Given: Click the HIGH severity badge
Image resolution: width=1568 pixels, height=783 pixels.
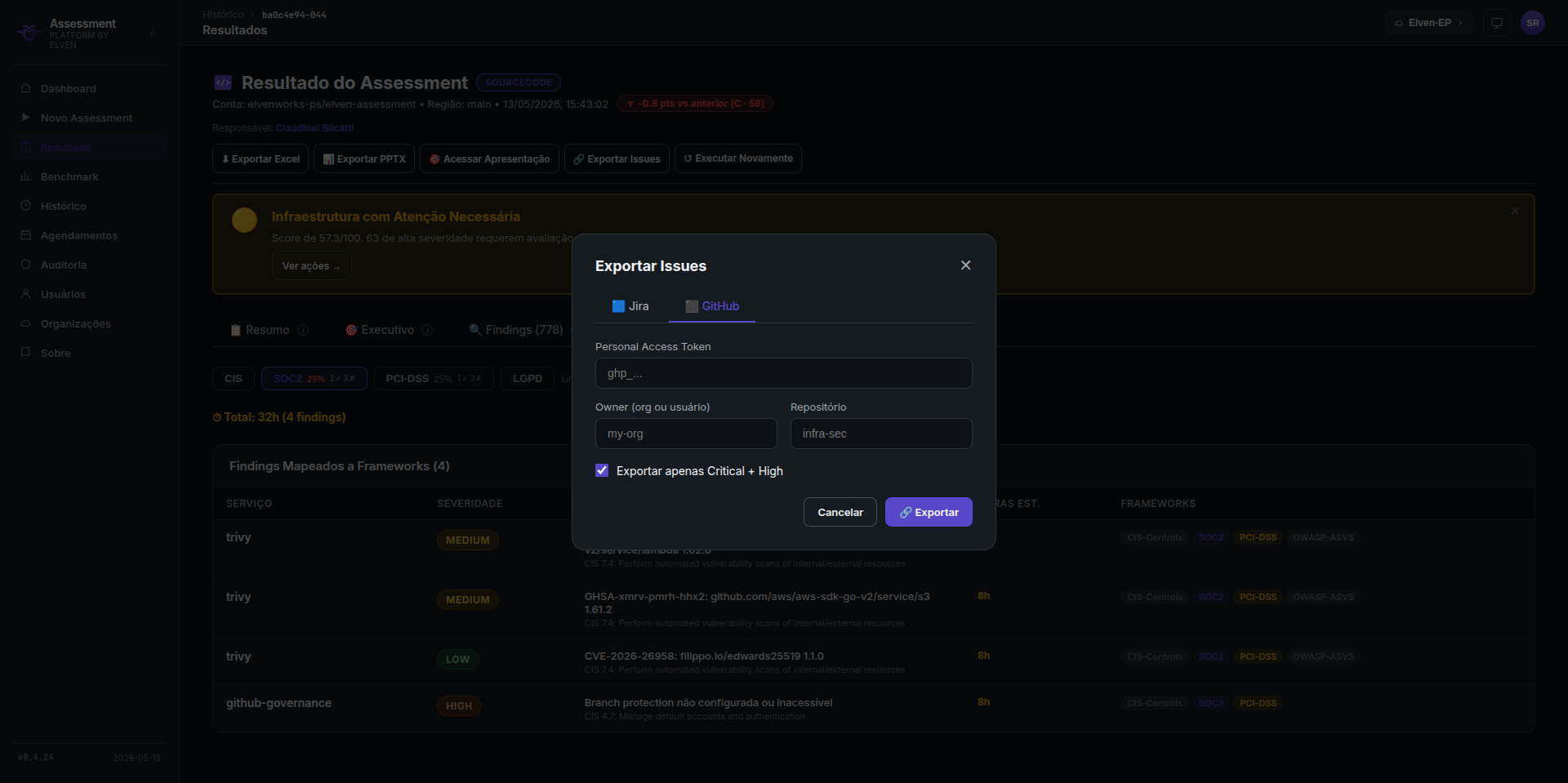Looking at the screenshot, I should pyautogui.click(x=459, y=705).
